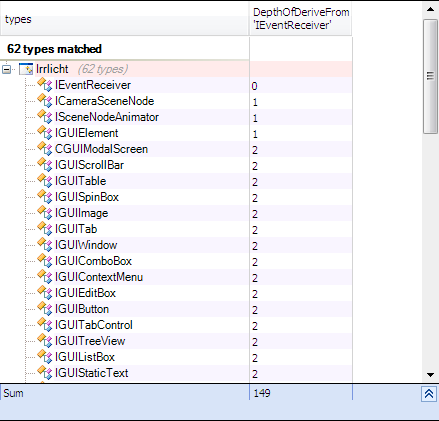Select the IGUIScrollBar row
Viewport: 439px width, 421px height.
coord(176,165)
